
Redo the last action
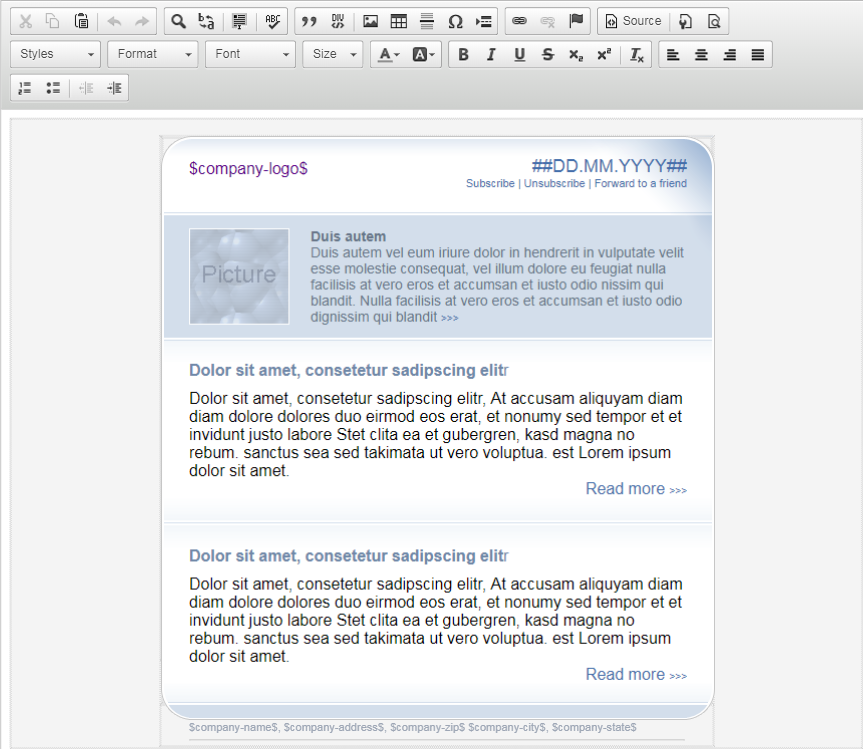(x=142, y=21)
